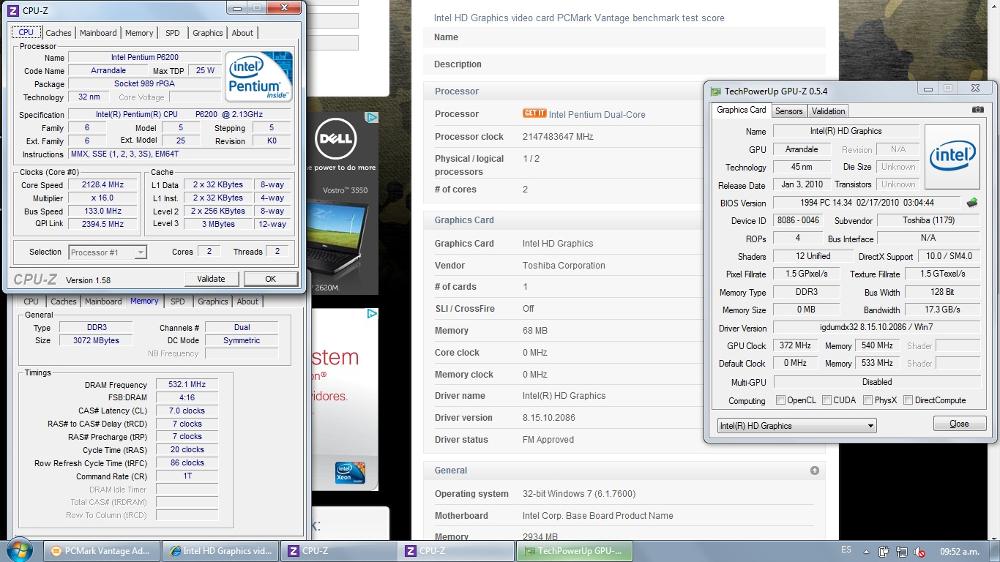Open the SPD tab in the lower CPU-Z window
The width and height of the screenshot is (1000, 562).
(177, 301)
